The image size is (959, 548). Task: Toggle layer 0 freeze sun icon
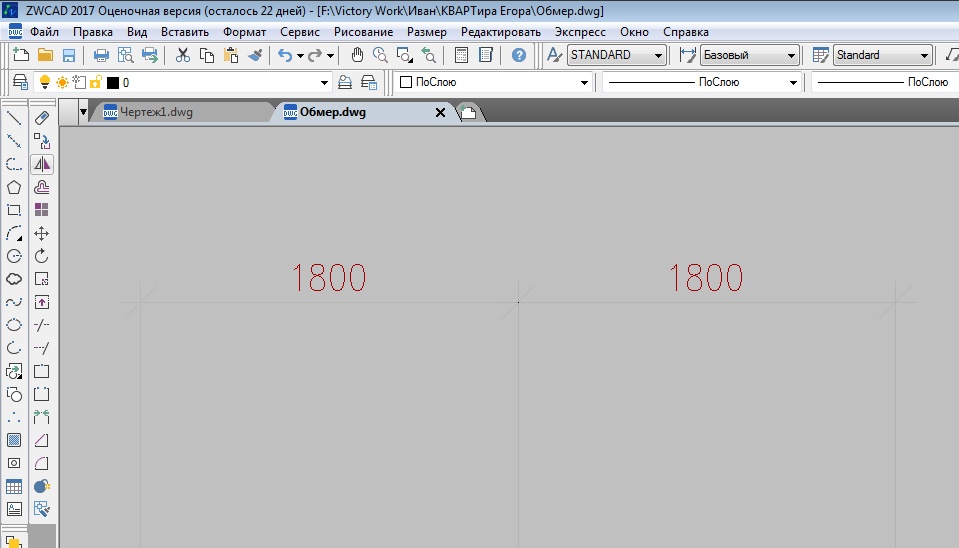pos(62,82)
